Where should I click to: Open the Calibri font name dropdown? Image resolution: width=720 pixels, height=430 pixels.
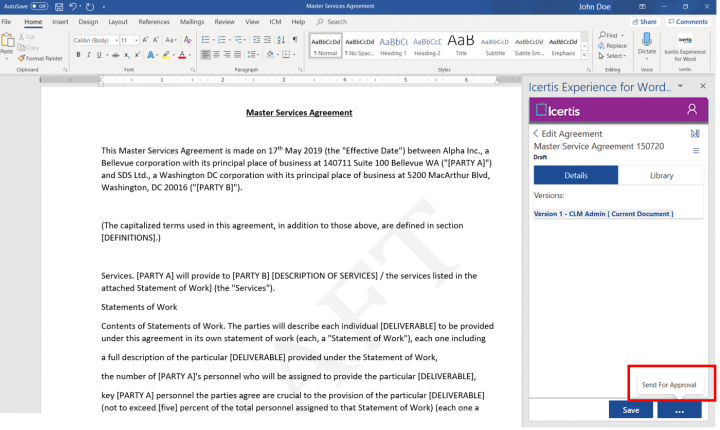[95, 40]
